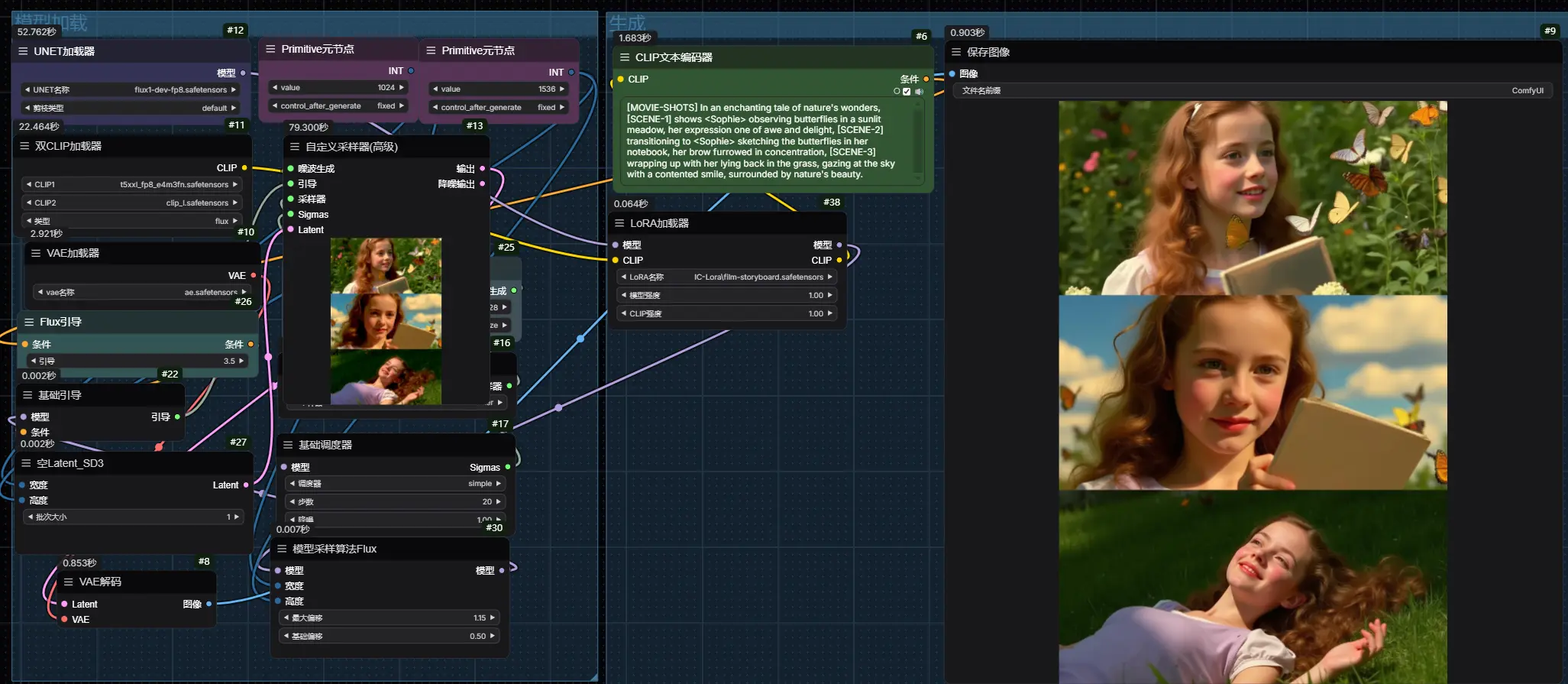Decrease the Flux引导 value of 3.5
Image resolution: width=1568 pixels, height=684 pixels.
click(x=33, y=361)
